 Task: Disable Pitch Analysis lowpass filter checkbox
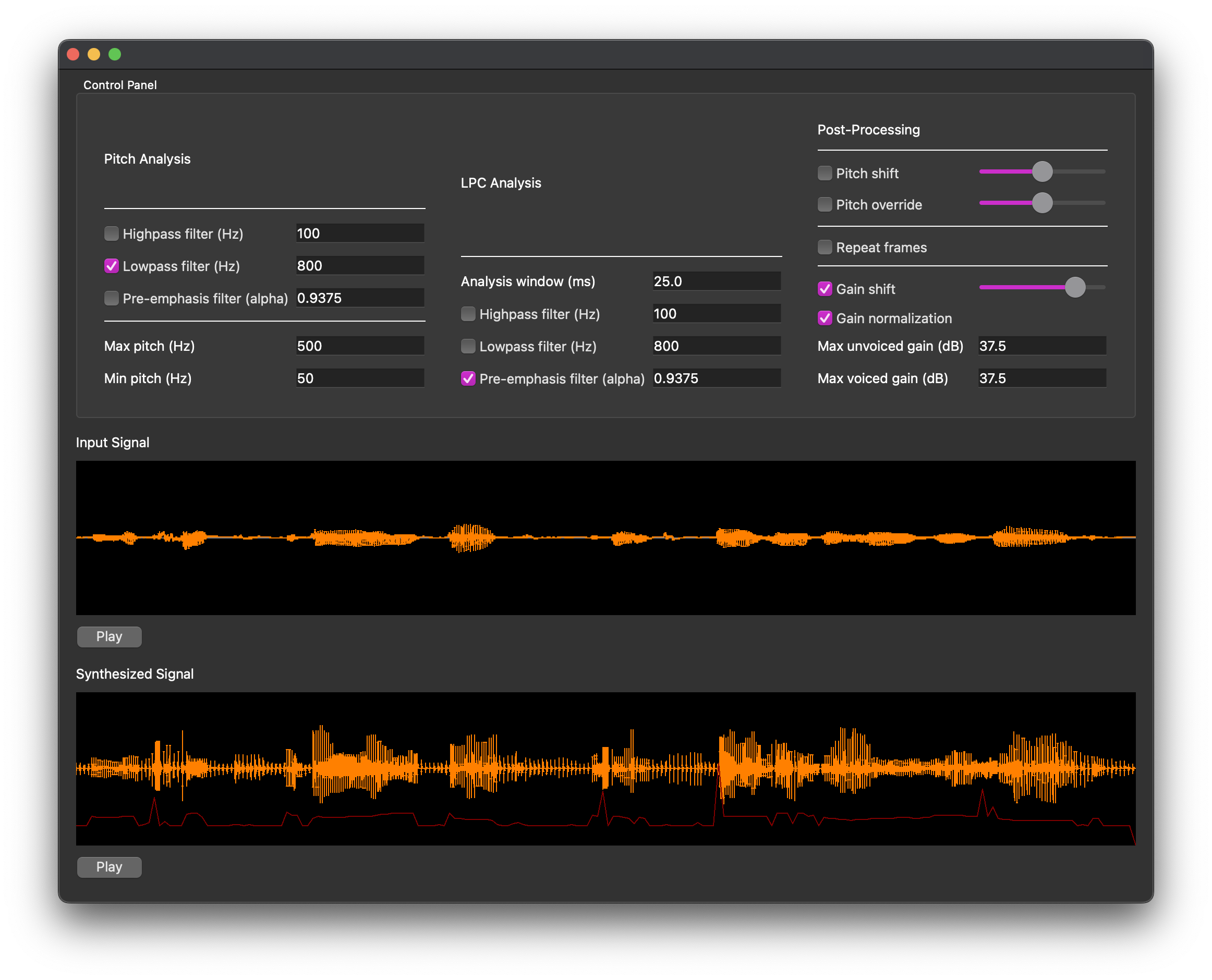[x=111, y=266]
